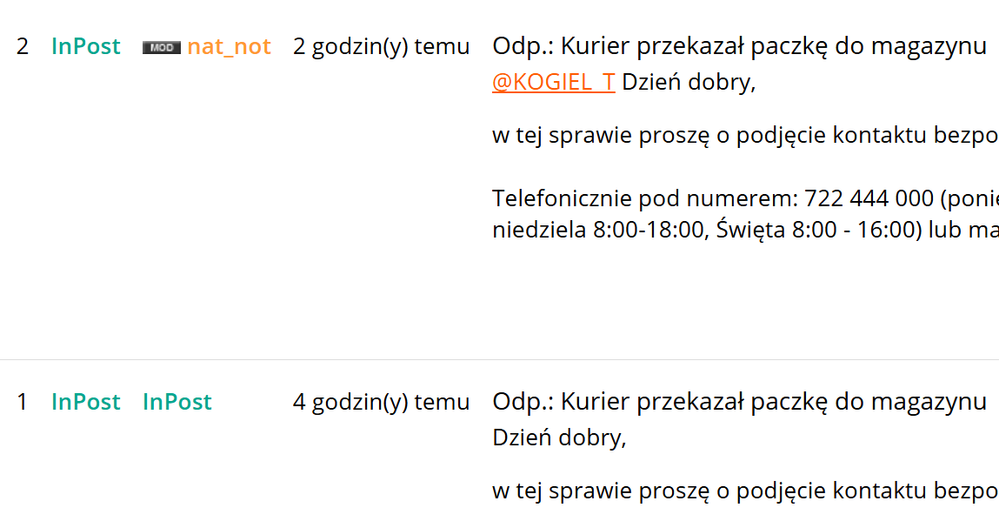Open nat_not's user profile
Screen dimensions: 999x522
pyautogui.click(x=229, y=47)
